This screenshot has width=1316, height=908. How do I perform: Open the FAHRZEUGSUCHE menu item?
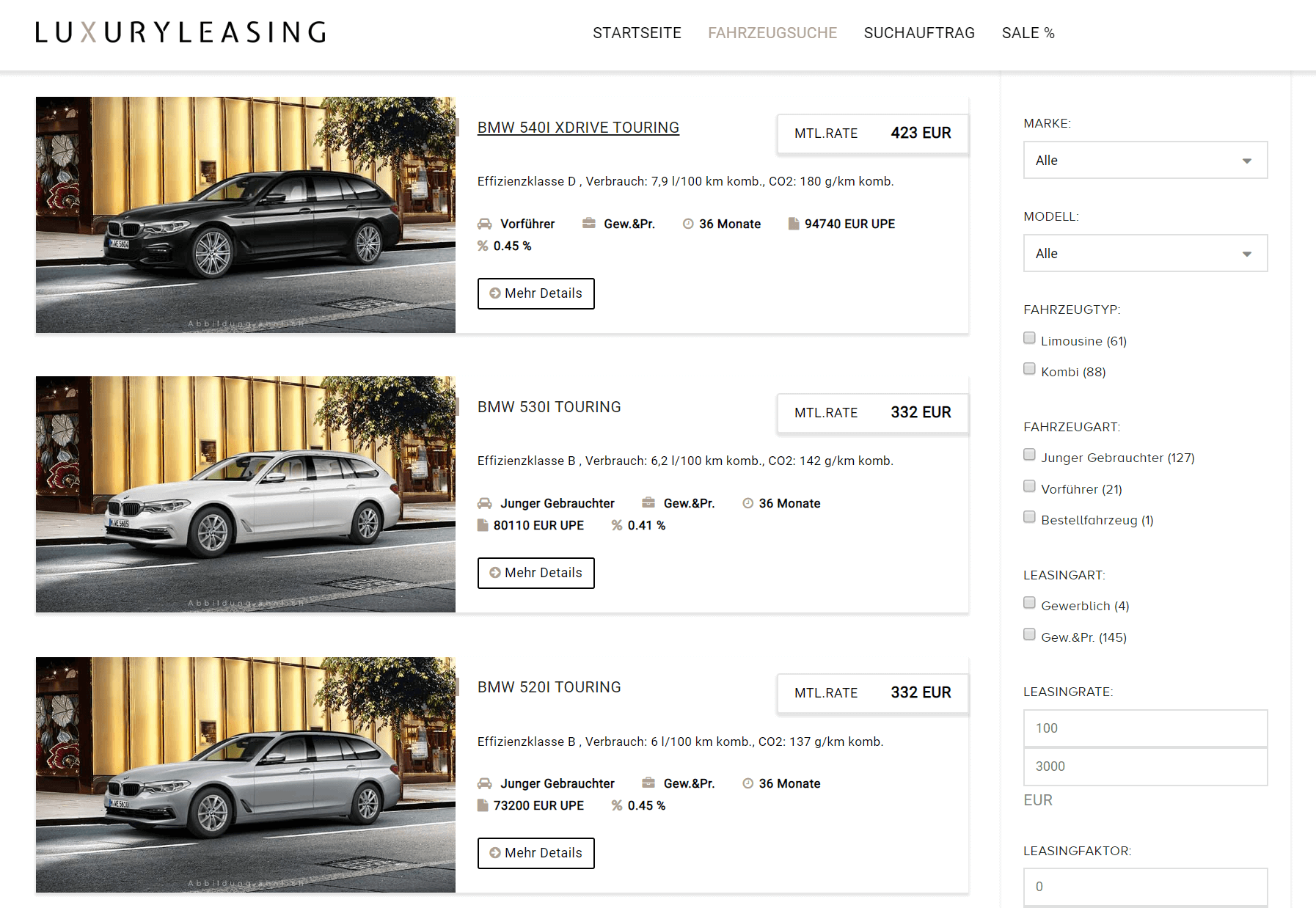(772, 33)
